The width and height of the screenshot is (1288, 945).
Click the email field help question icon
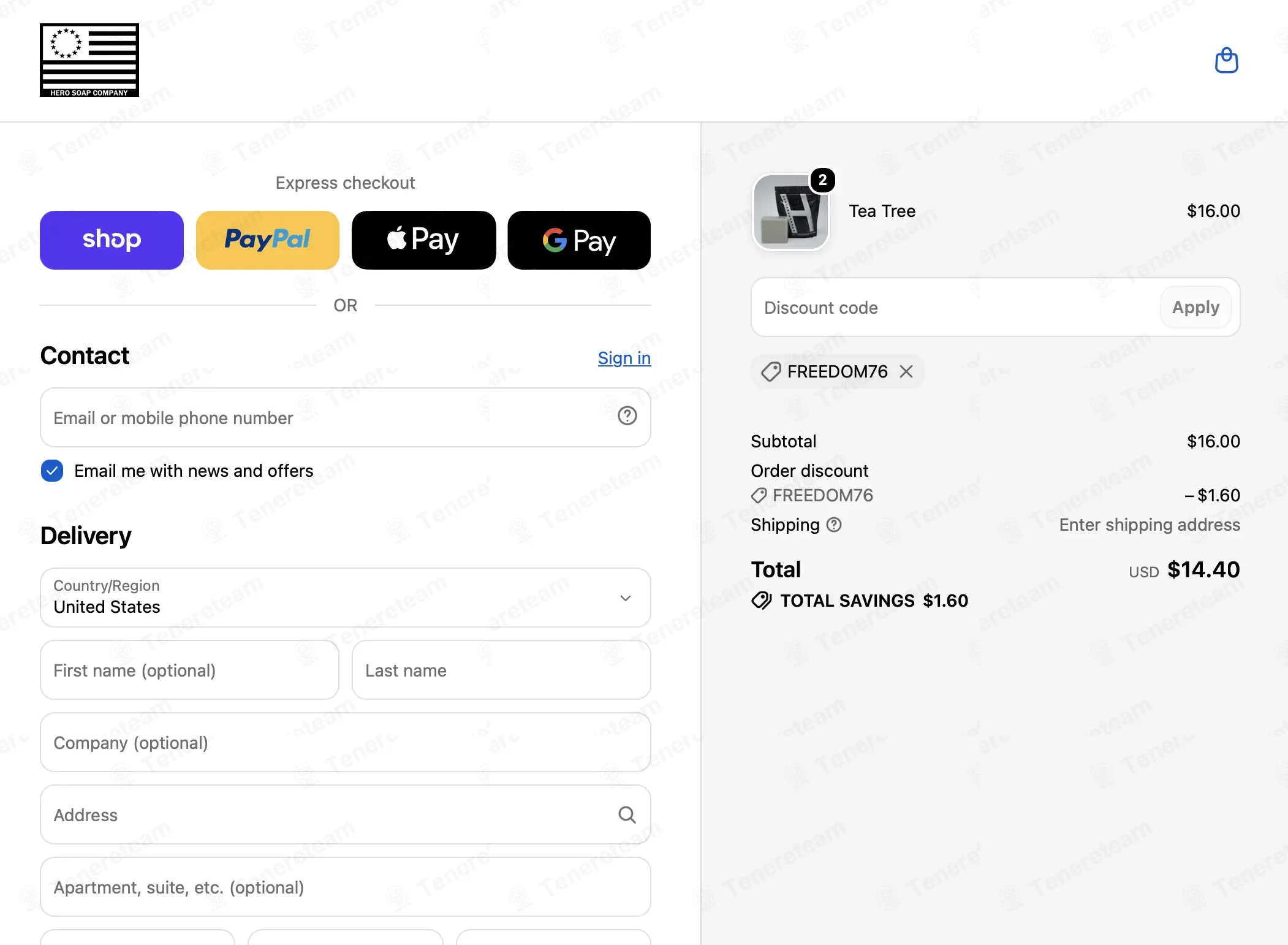pyautogui.click(x=627, y=416)
